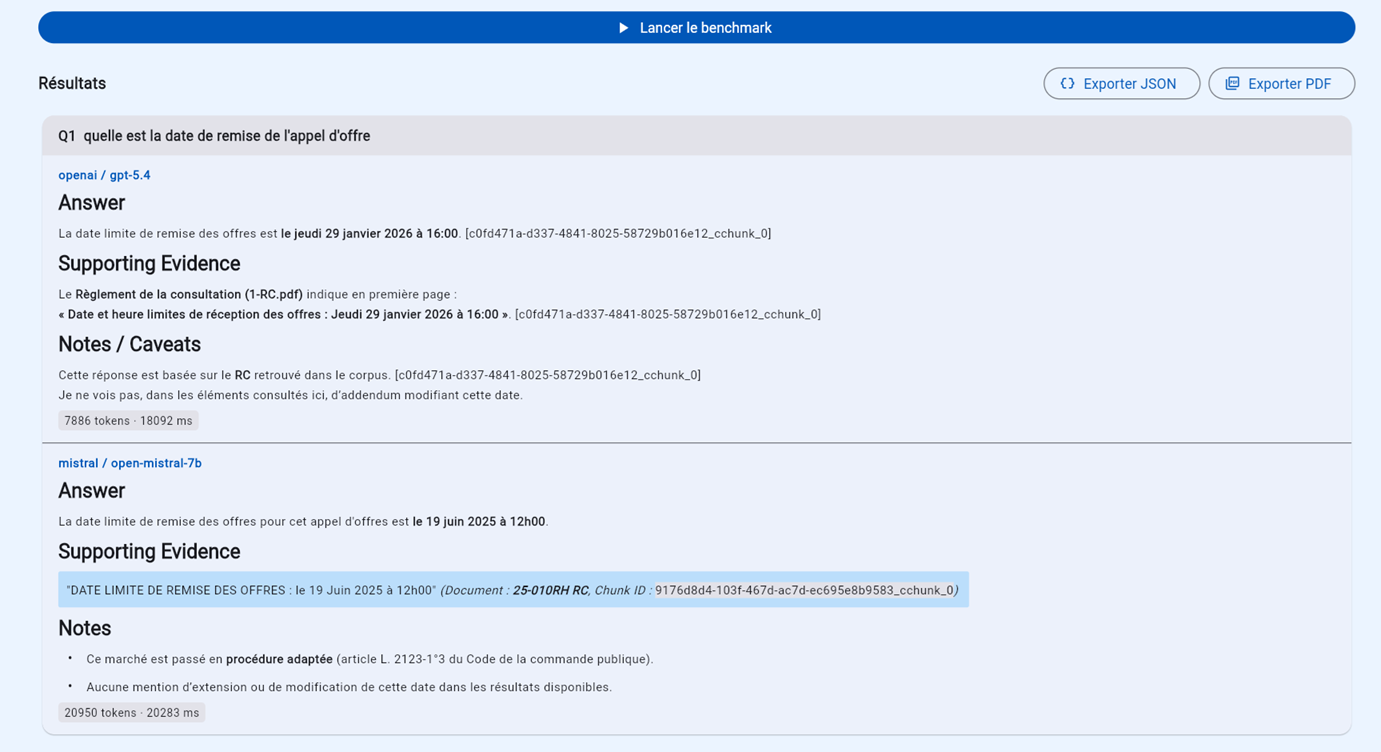Image resolution: width=1381 pixels, height=752 pixels.
Task: Start the run with Lancer le benchmark
Action: pyautogui.click(x=696, y=28)
